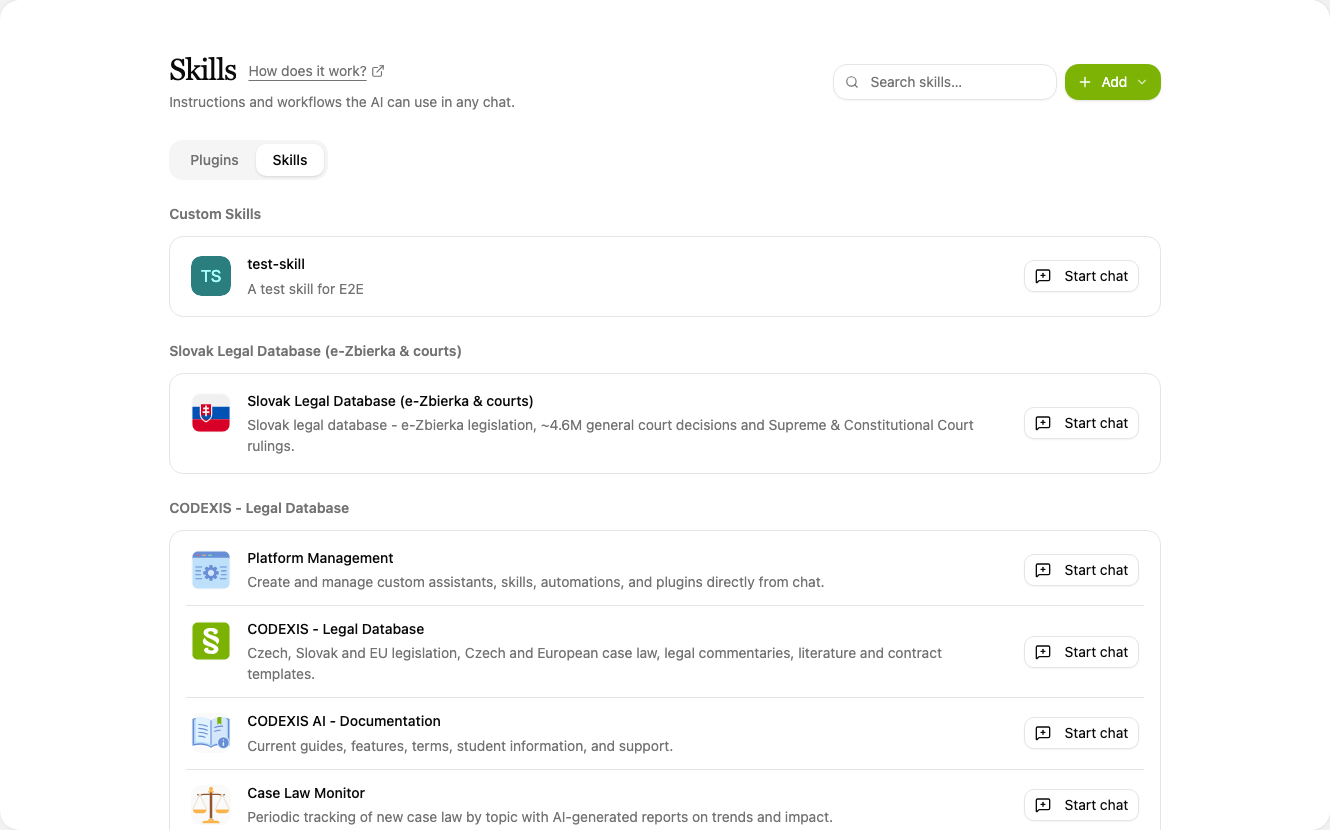Open the Add dropdown chevron
The height and width of the screenshot is (830, 1330).
coord(1142,82)
